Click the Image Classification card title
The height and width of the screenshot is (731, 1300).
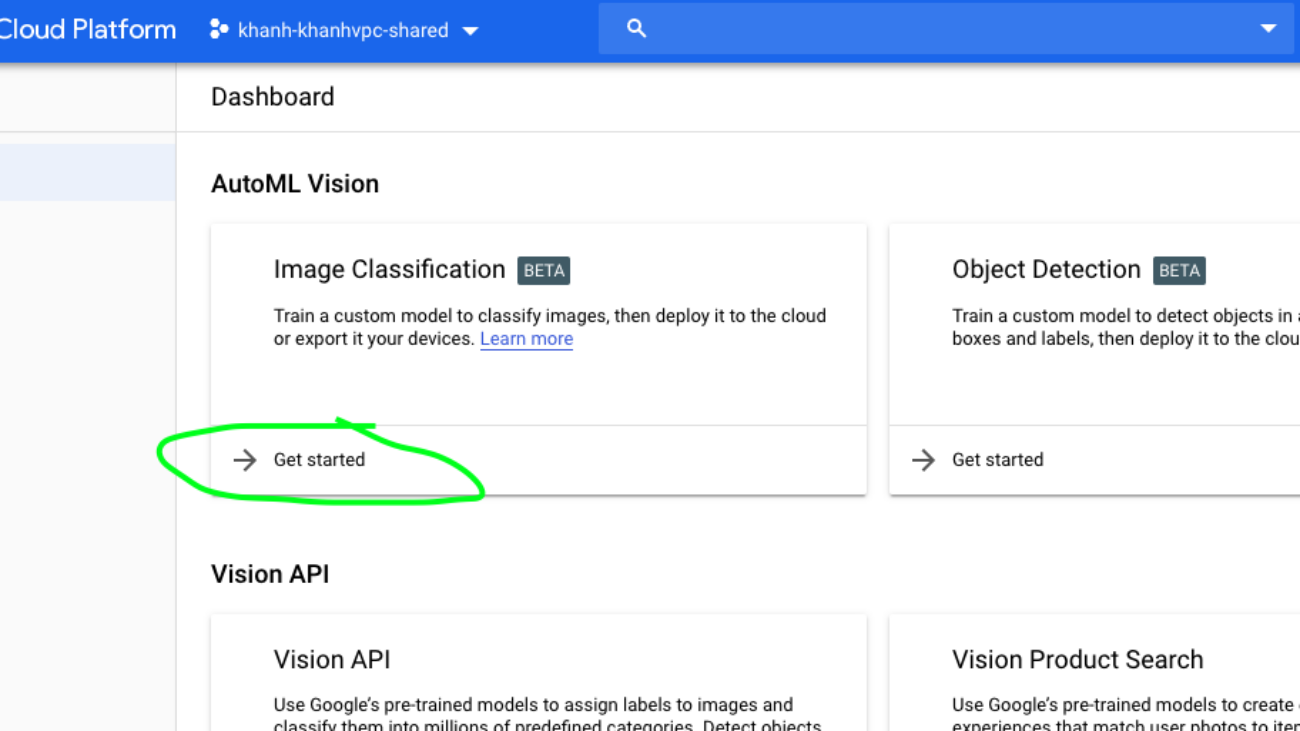tap(389, 270)
